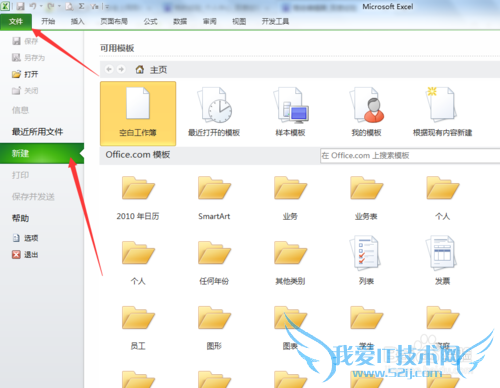The width and height of the screenshot is (500, 388).
Task: Click Save icon in quick access toolbar
Action: coord(21,6)
